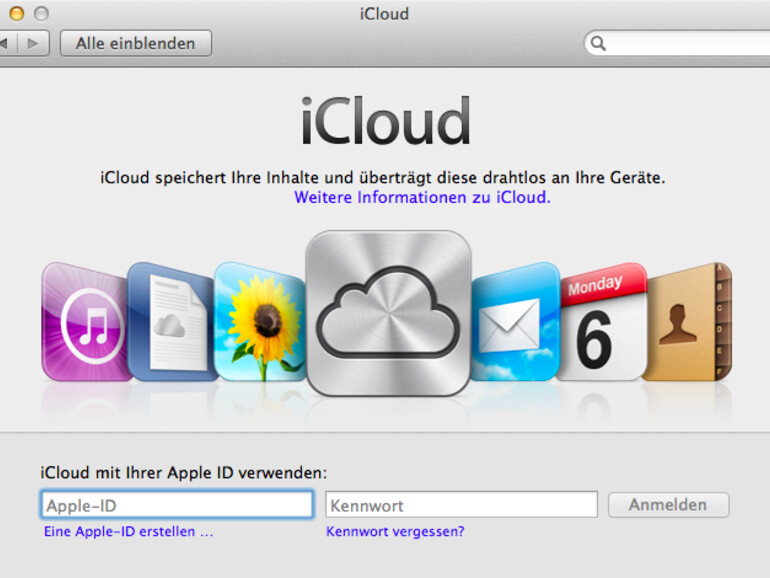This screenshot has width=770, height=578.
Task: Click the magnifying glass search icon
Action: tap(598, 44)
